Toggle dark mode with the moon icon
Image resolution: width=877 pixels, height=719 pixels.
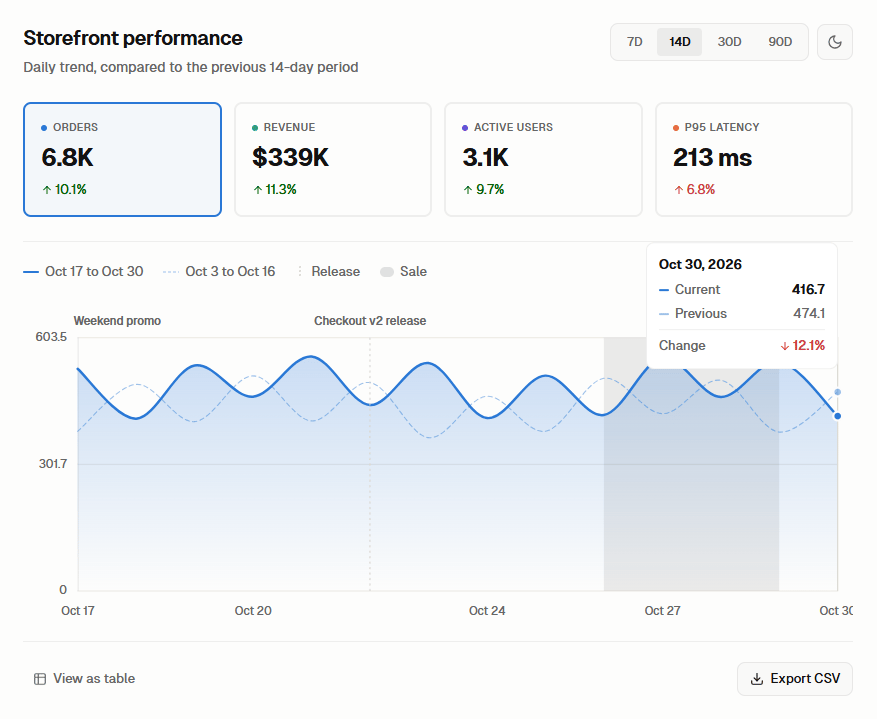(834, 42)
